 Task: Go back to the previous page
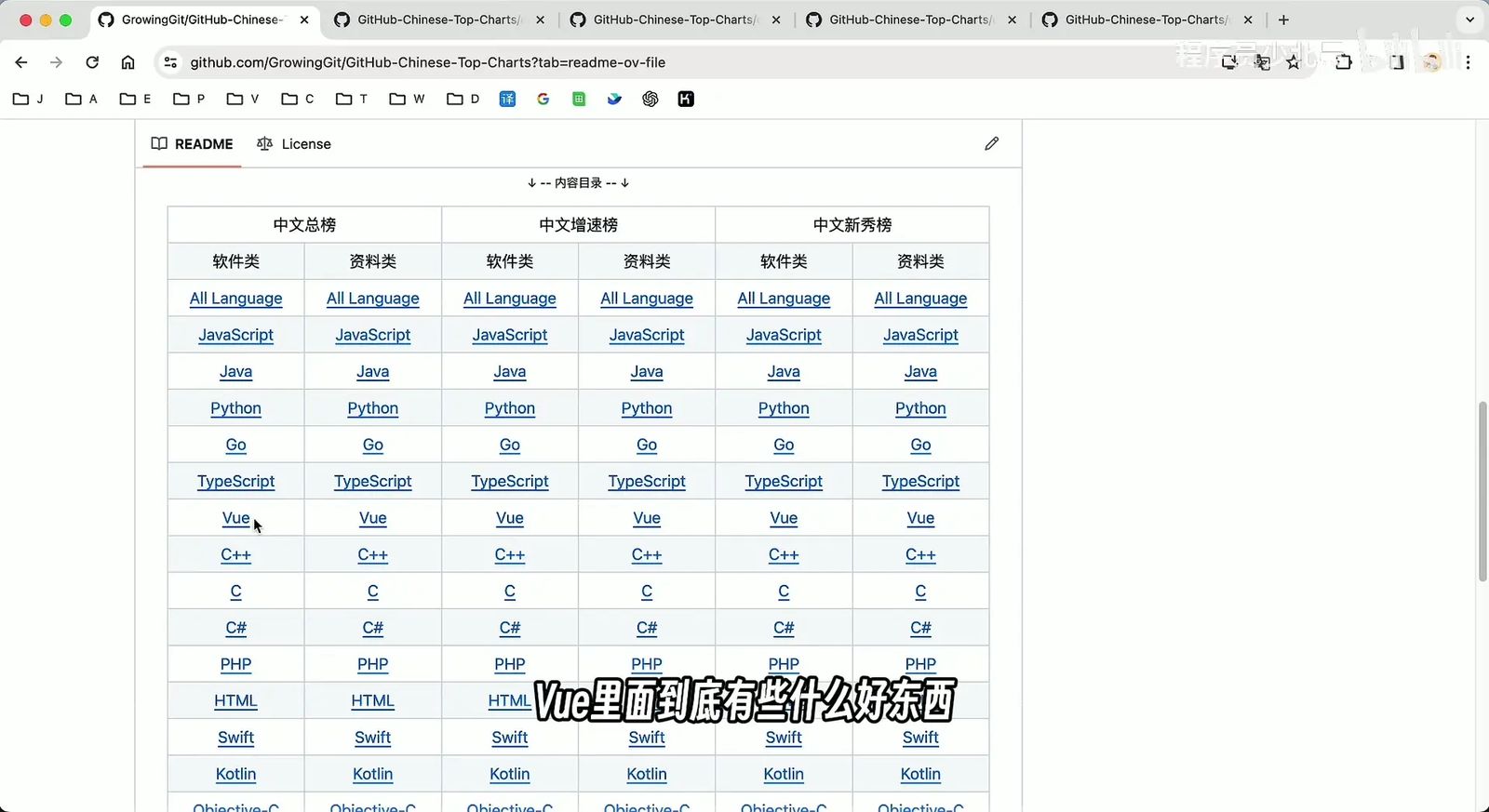click(x=21, y=62)
